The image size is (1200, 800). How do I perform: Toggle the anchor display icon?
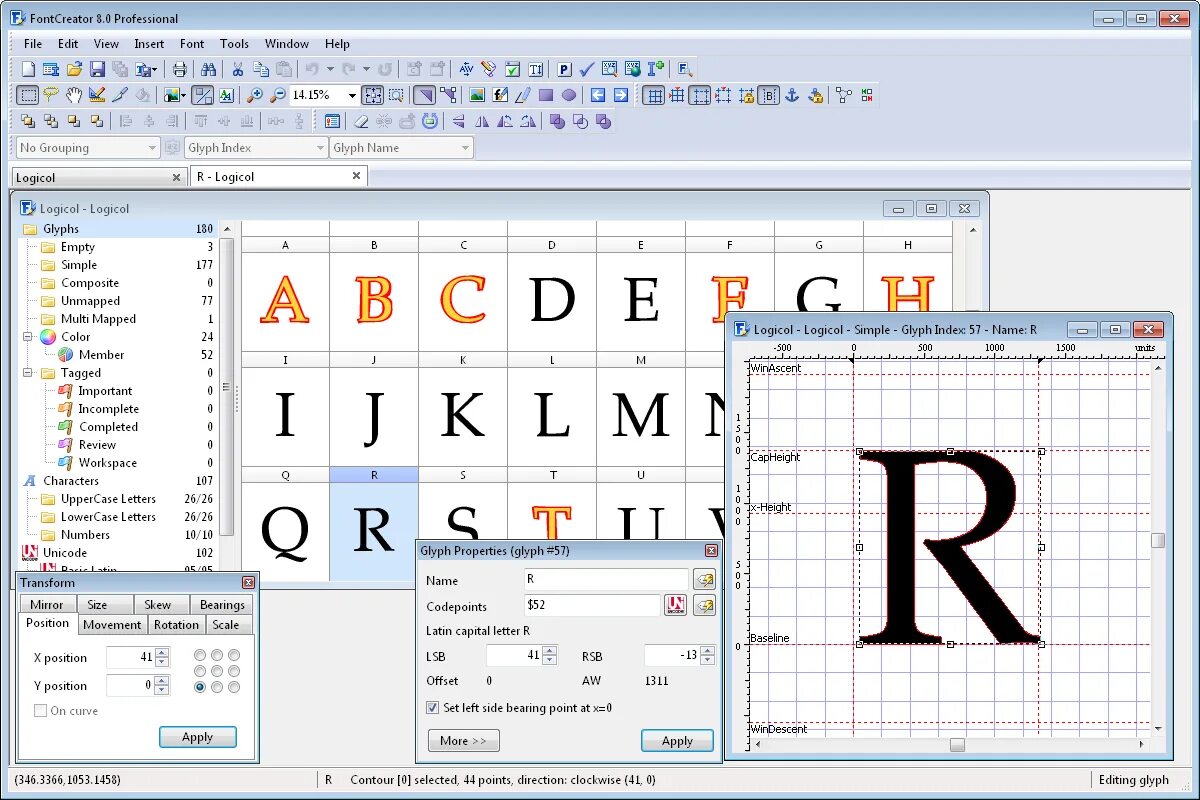(x=792, y=95)
